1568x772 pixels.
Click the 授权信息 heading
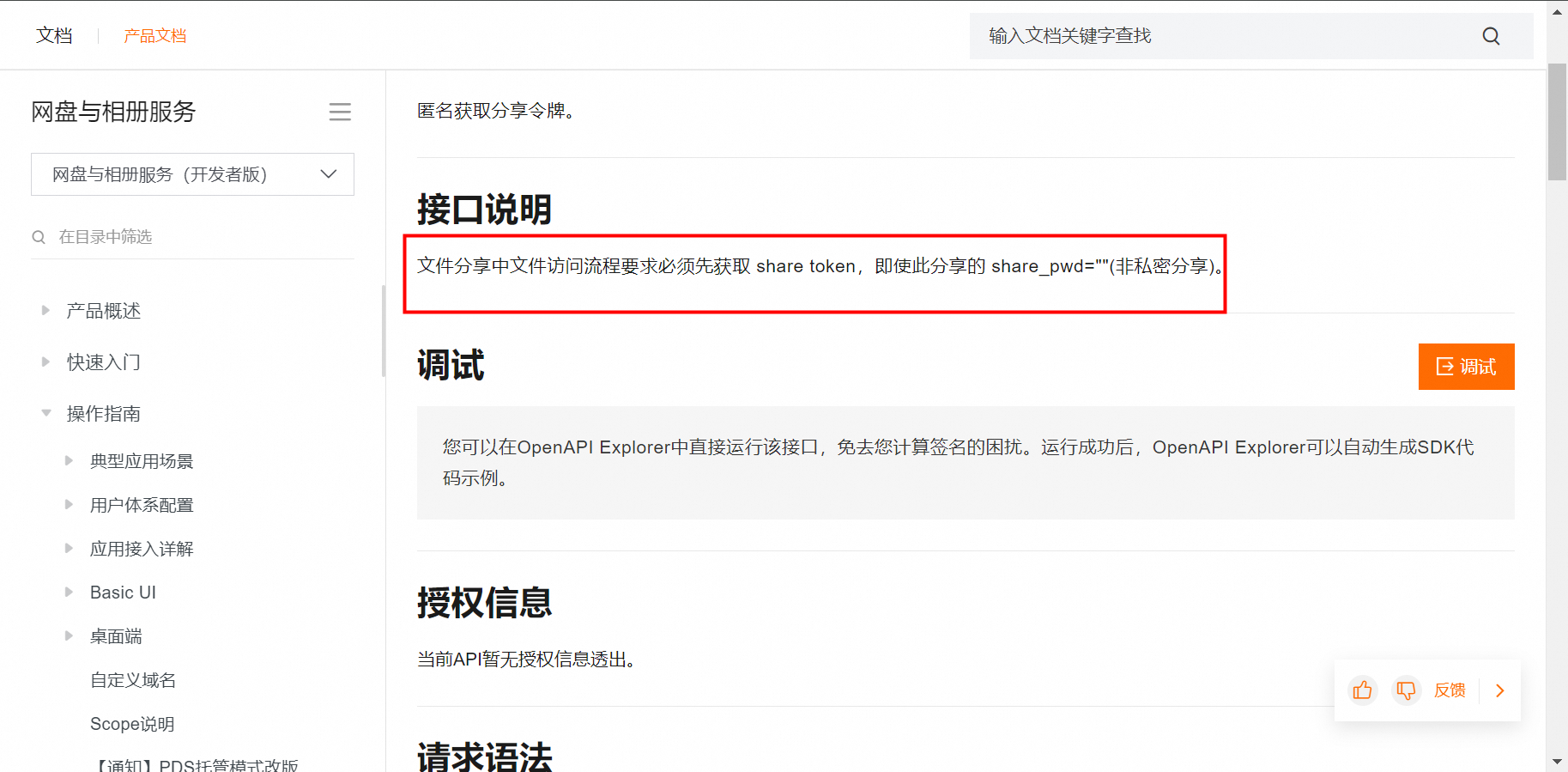click(x=484, y=603)
